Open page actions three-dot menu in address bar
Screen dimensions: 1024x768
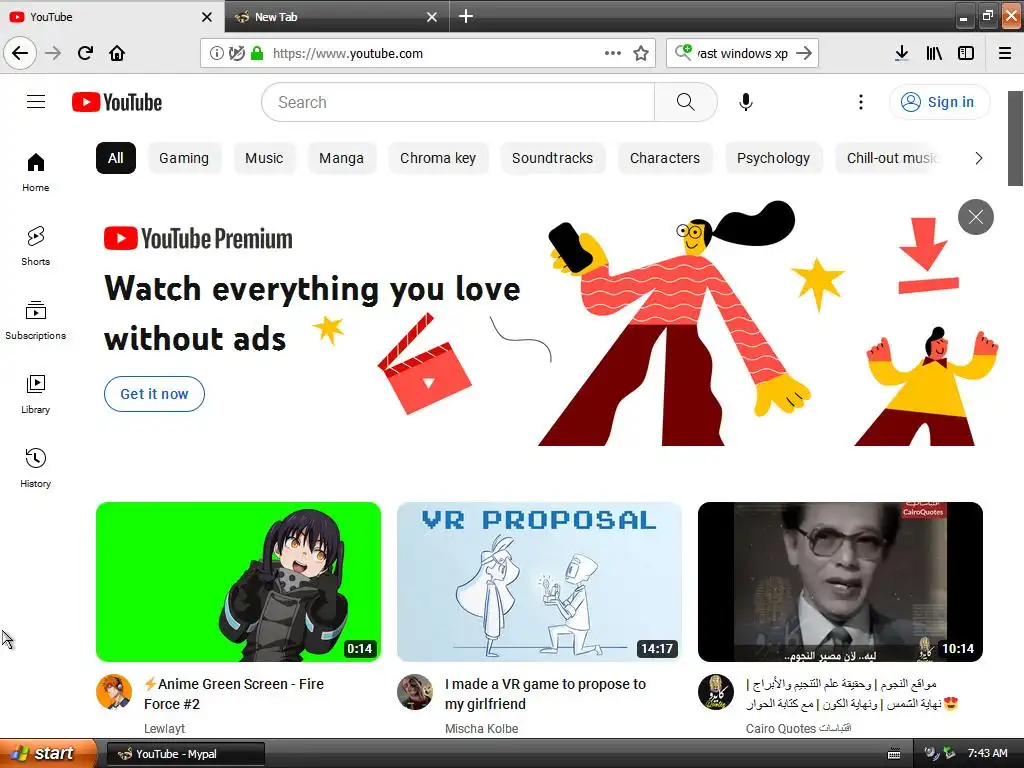tap(613, 53)
